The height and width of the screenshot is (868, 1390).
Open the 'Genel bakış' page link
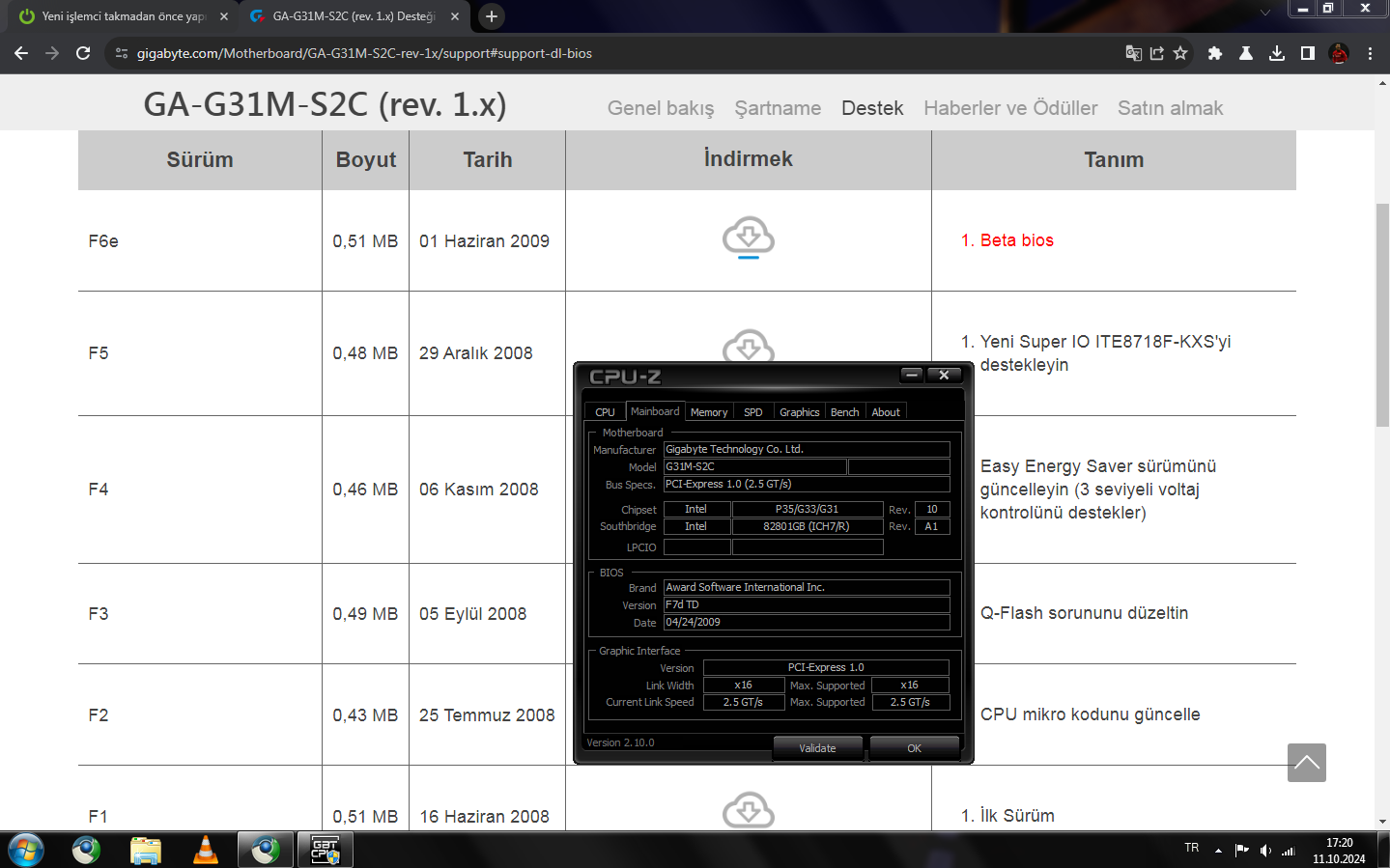coord(661,108)
